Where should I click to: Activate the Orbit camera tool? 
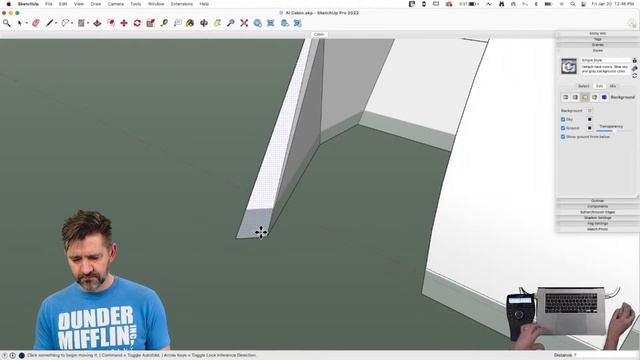click(204, 23)
